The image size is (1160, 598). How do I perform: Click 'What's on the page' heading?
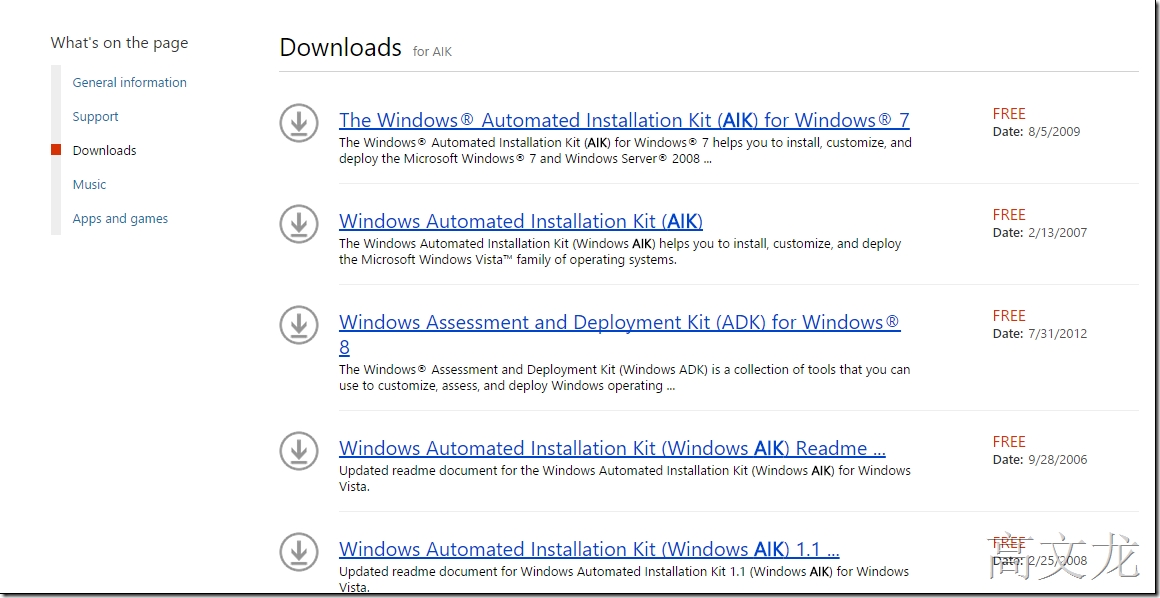(119, 43)
